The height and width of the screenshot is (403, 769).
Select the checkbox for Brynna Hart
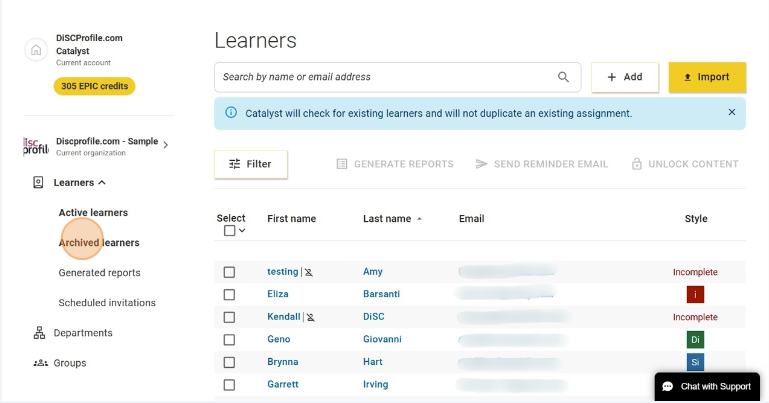[x=229, y=362]
